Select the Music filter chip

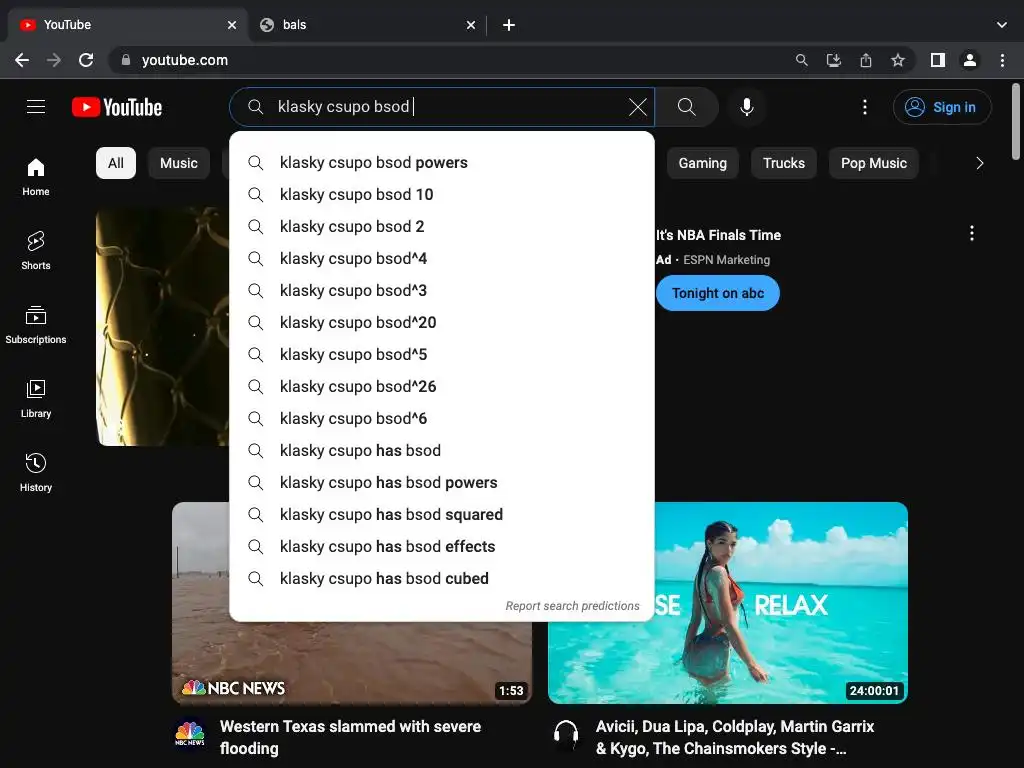pos(179,163)
